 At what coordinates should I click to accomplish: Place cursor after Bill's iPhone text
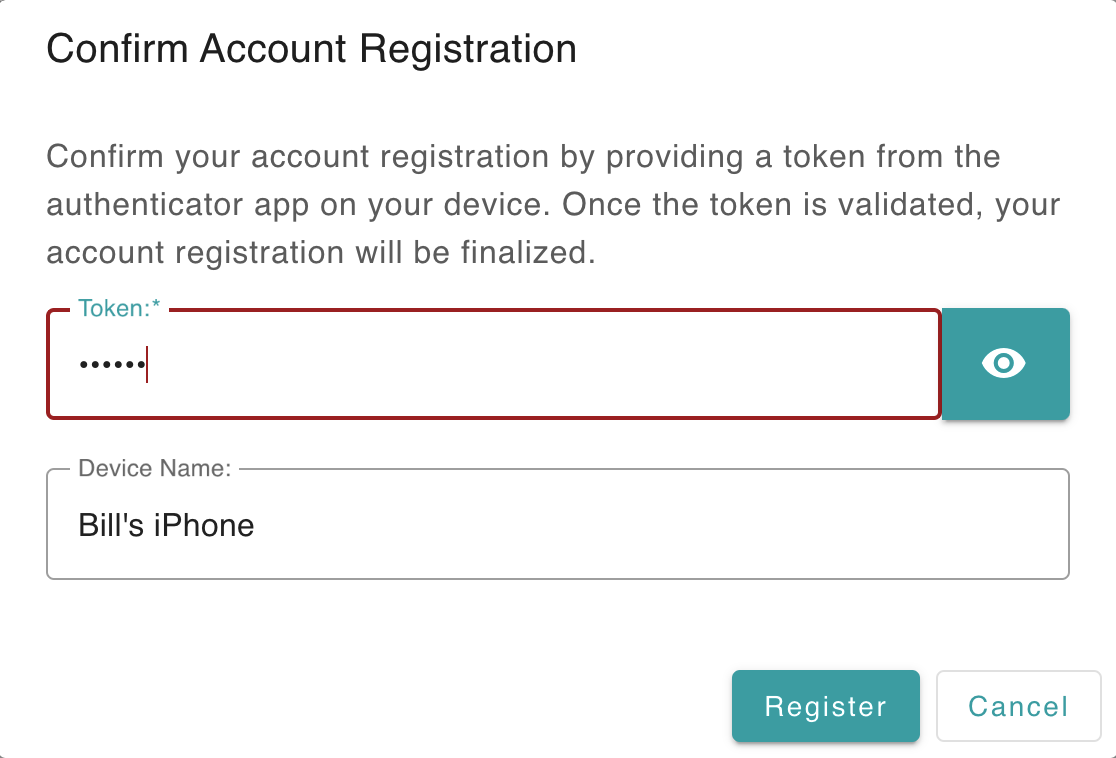[x=253, y=523]
